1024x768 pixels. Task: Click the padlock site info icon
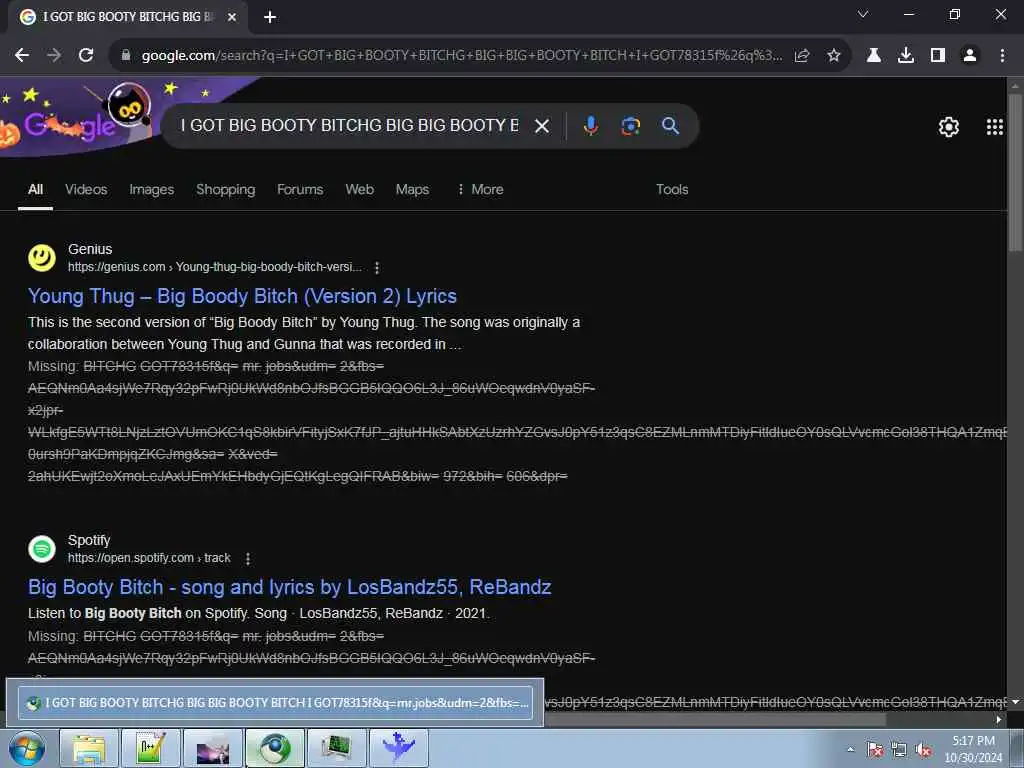coord(126,56)
